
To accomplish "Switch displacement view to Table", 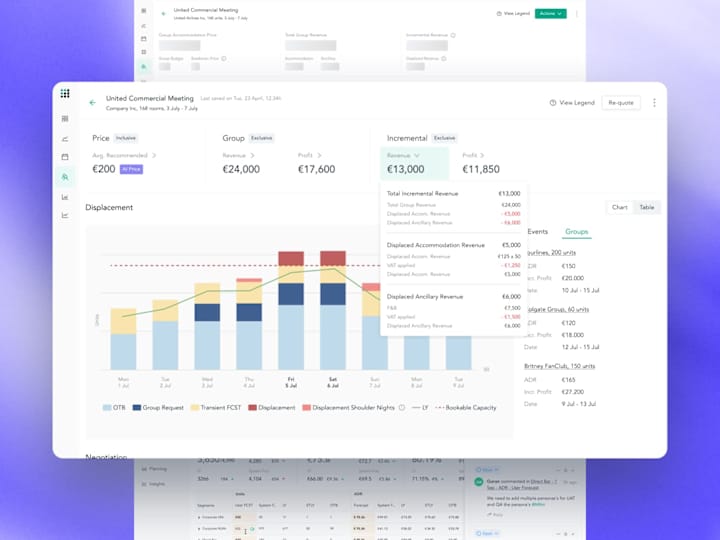I will click(647, 208).
